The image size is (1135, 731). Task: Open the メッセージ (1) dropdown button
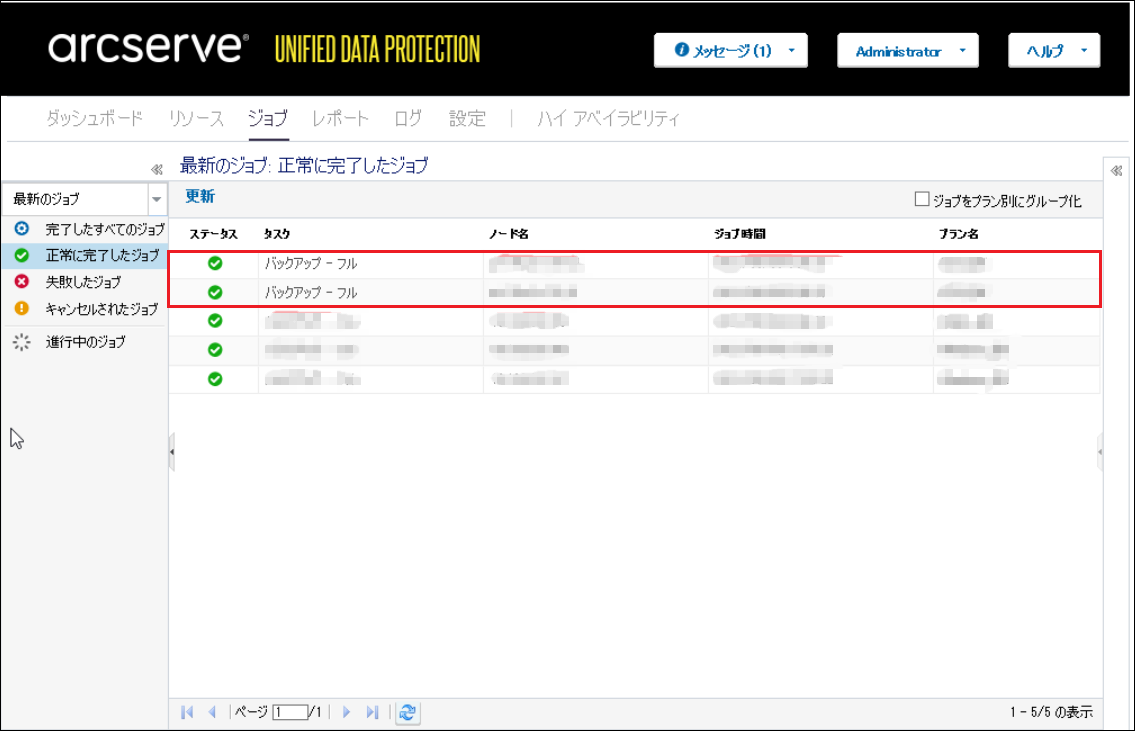(x=730, y=51)
